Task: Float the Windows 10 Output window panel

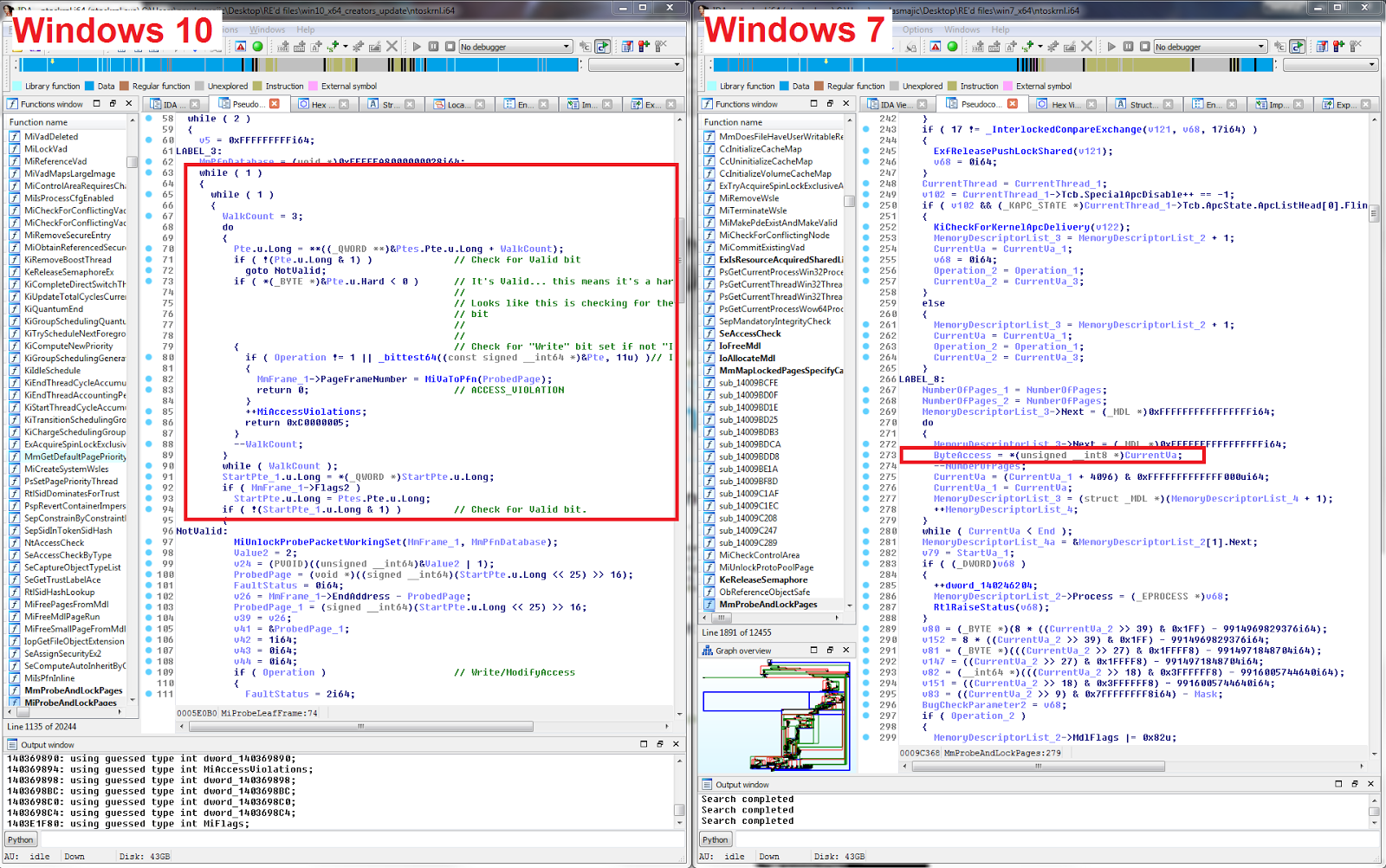Action: pyautogui.click(x=659, y=744)
